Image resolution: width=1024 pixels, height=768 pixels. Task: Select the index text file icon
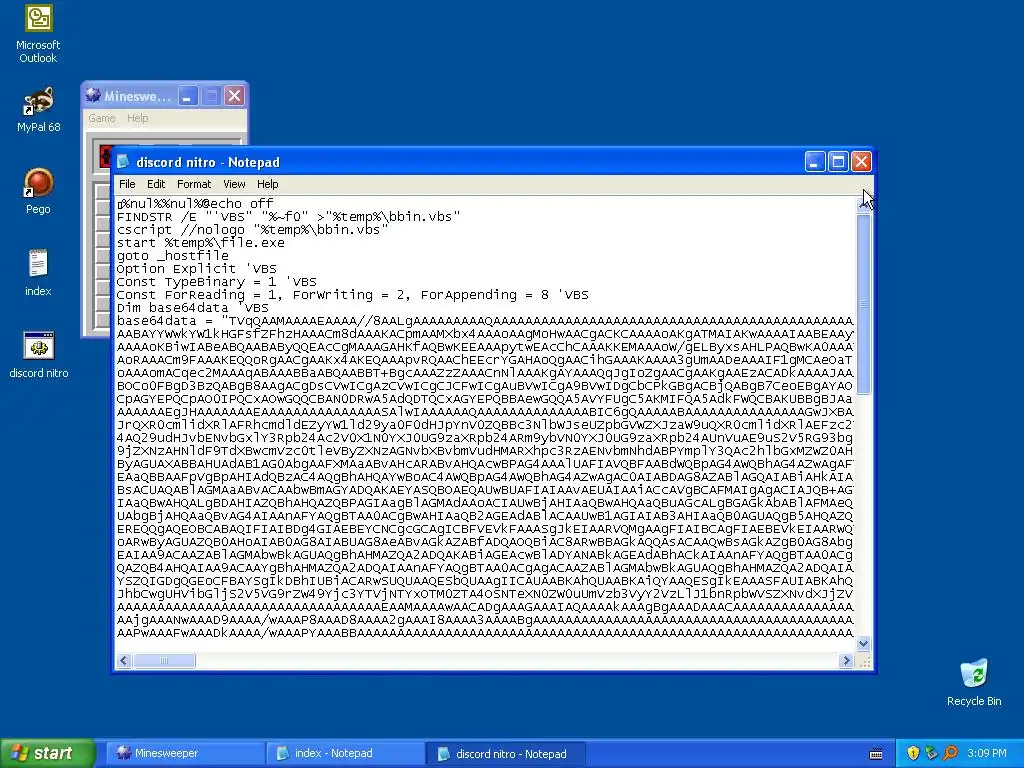point(38,273)
